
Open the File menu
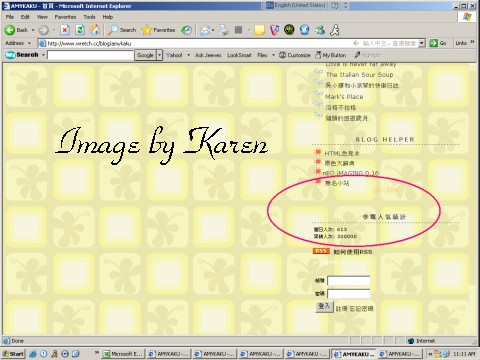click(x=10, y=17)
